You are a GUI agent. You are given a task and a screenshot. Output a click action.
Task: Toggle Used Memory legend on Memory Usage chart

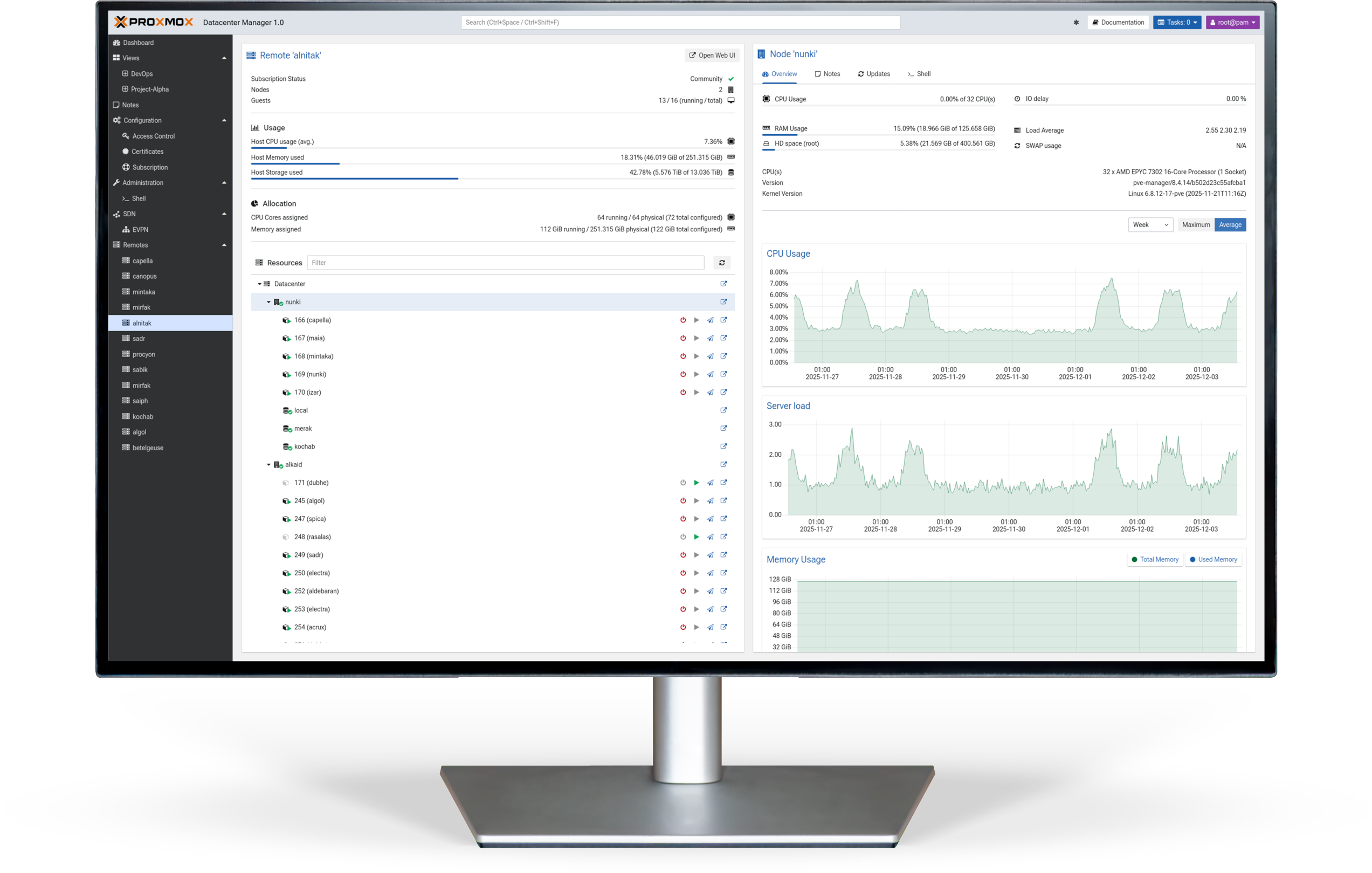[1214, 559]
